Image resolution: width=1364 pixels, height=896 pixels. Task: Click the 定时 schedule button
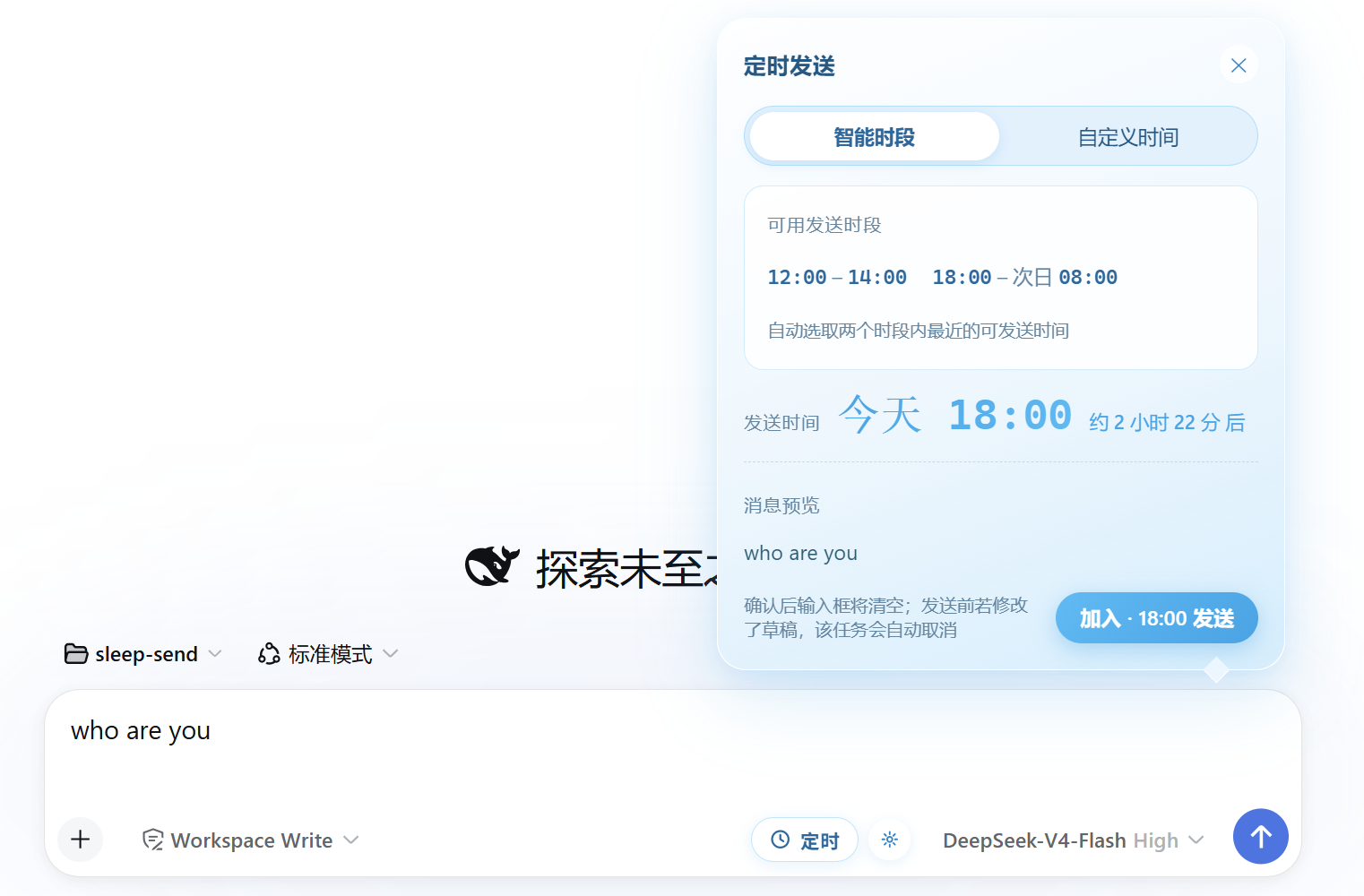(804, 840)
